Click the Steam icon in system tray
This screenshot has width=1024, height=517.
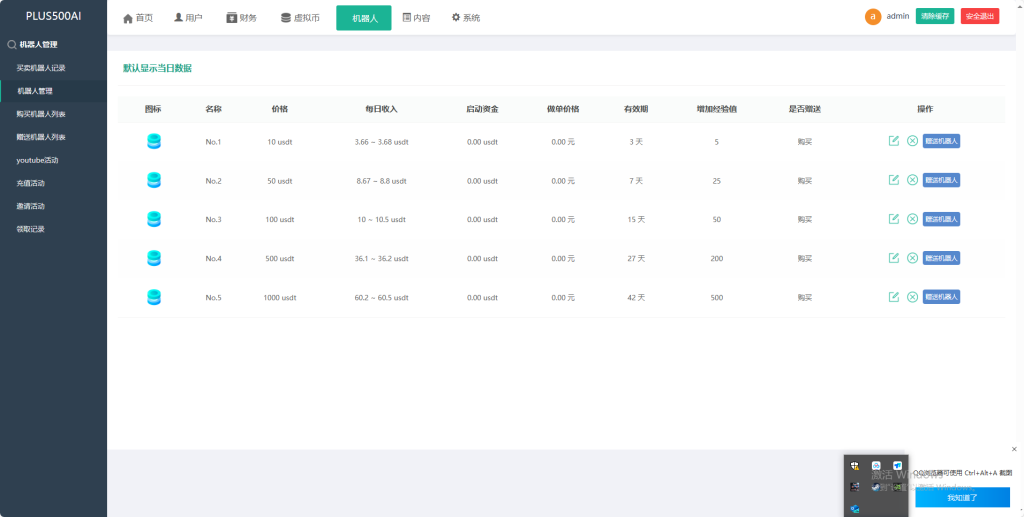876,487
